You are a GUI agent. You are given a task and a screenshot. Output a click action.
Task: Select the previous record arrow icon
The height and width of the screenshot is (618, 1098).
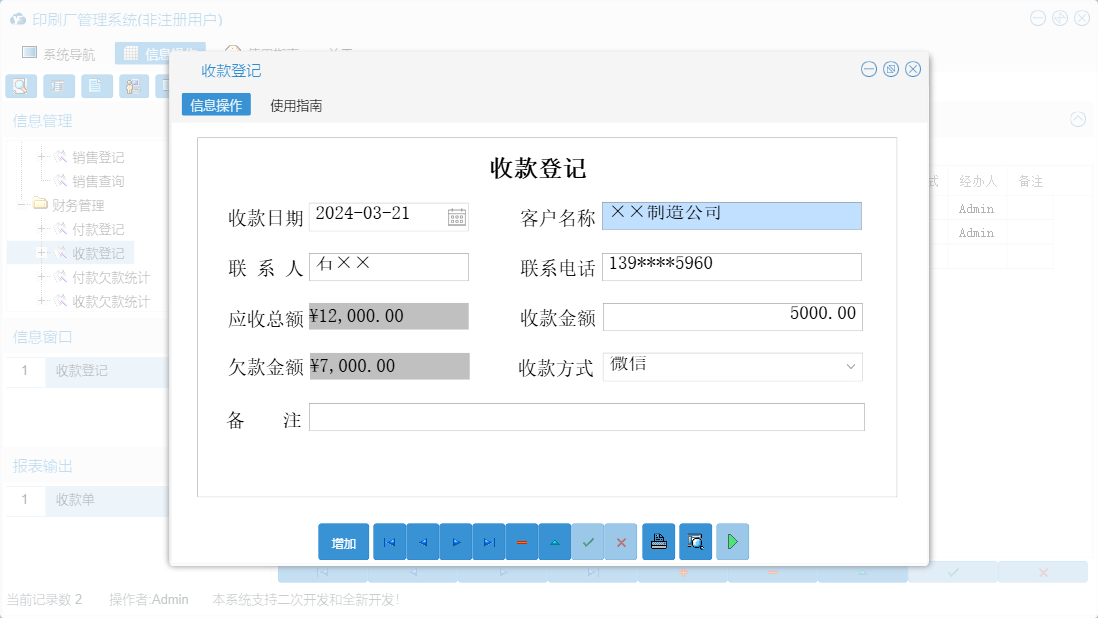(422, 541)
